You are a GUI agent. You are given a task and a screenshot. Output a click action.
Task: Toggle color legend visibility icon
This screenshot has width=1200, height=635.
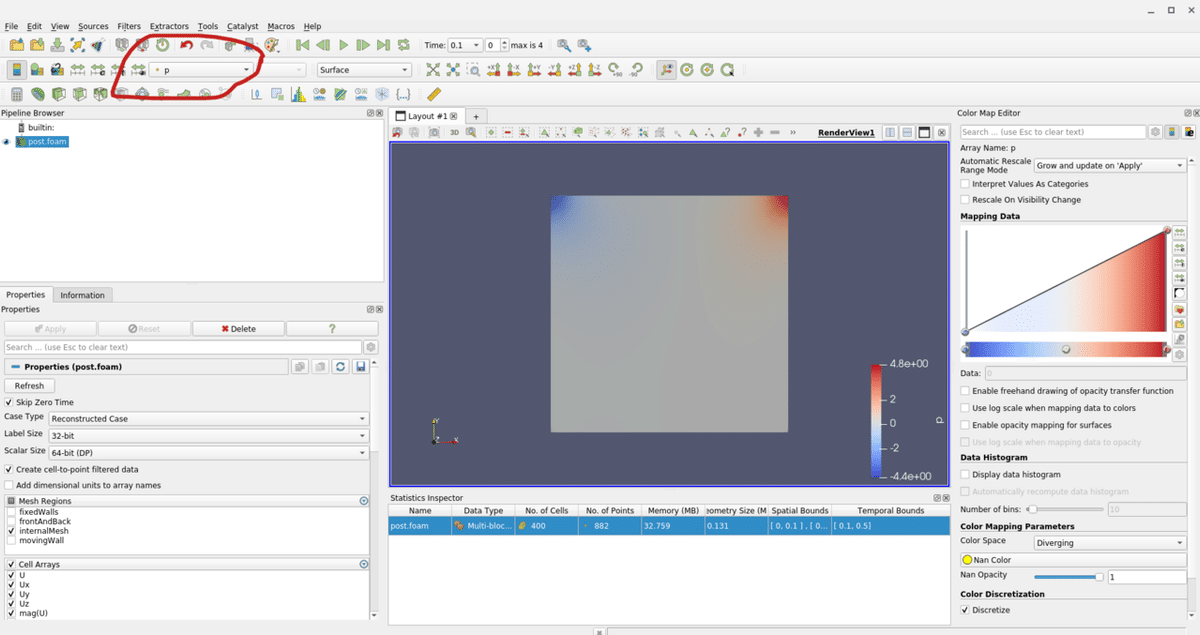click(16, 70)
